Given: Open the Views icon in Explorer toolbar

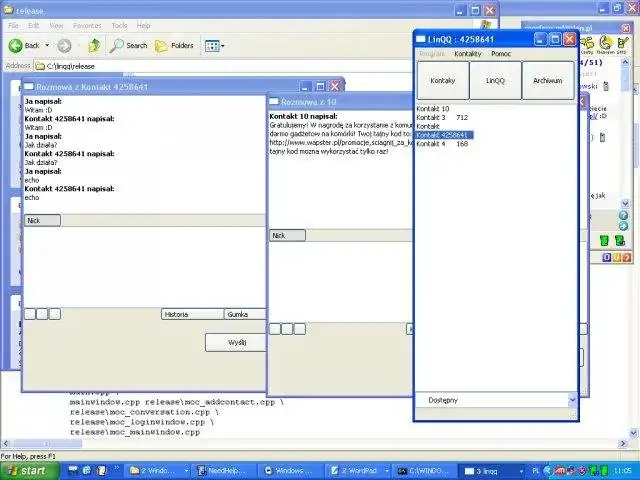Looking at the screenshot, I should pos(212,46).
